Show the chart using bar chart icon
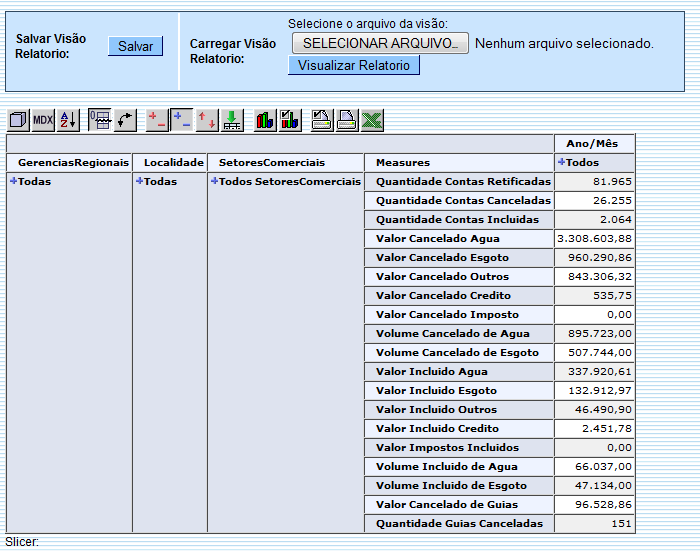The width and height of the screenshot is (700, 553). 265,120
